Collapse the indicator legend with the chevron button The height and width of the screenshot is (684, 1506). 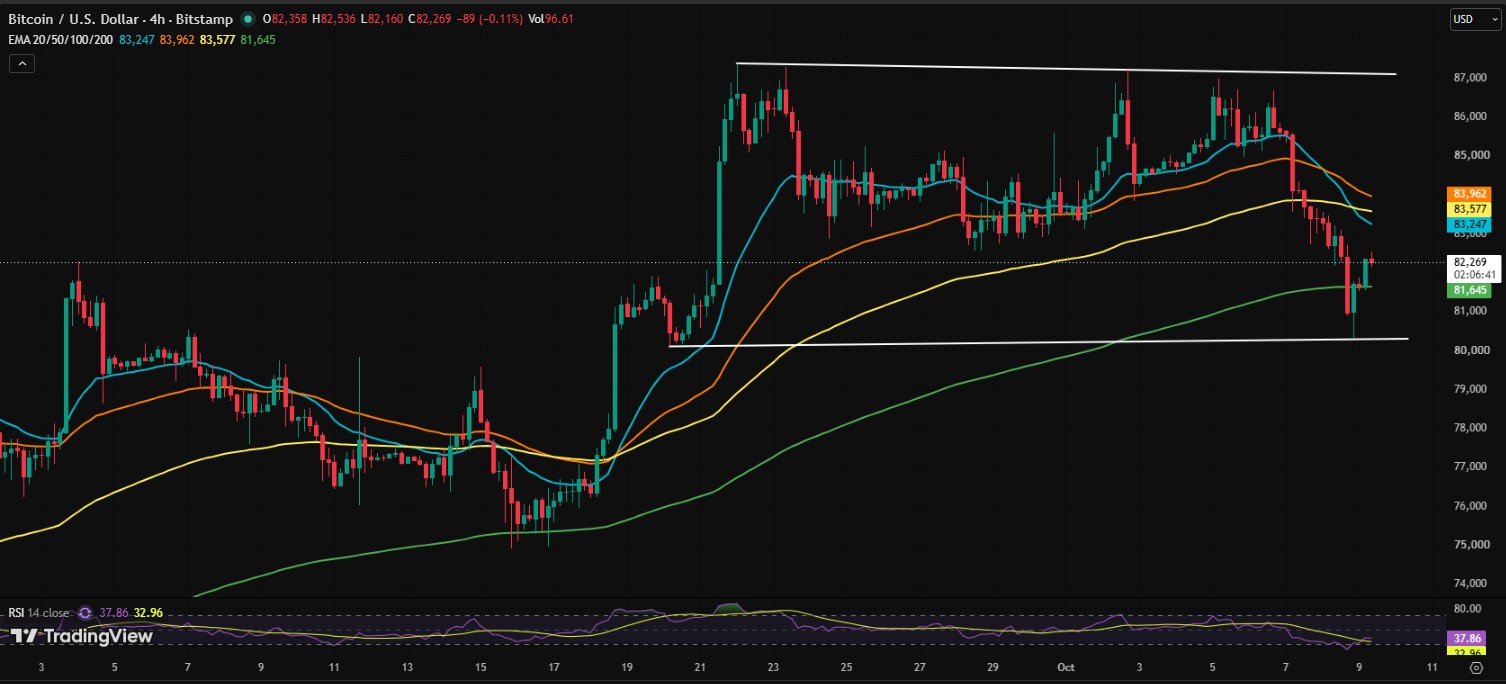(22, 64)
